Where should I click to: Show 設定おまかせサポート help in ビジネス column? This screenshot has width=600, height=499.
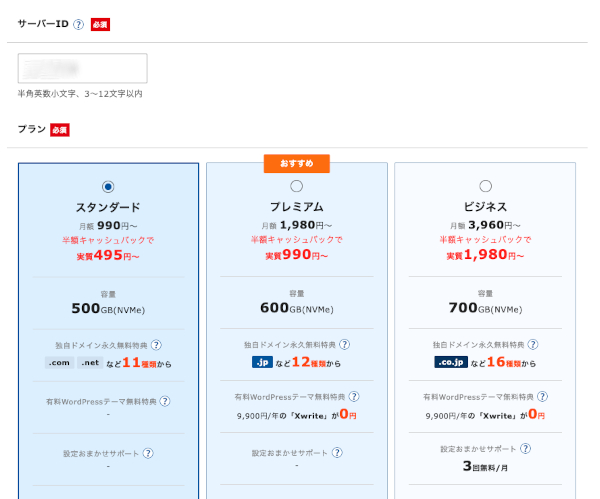(x=525, y=448)
